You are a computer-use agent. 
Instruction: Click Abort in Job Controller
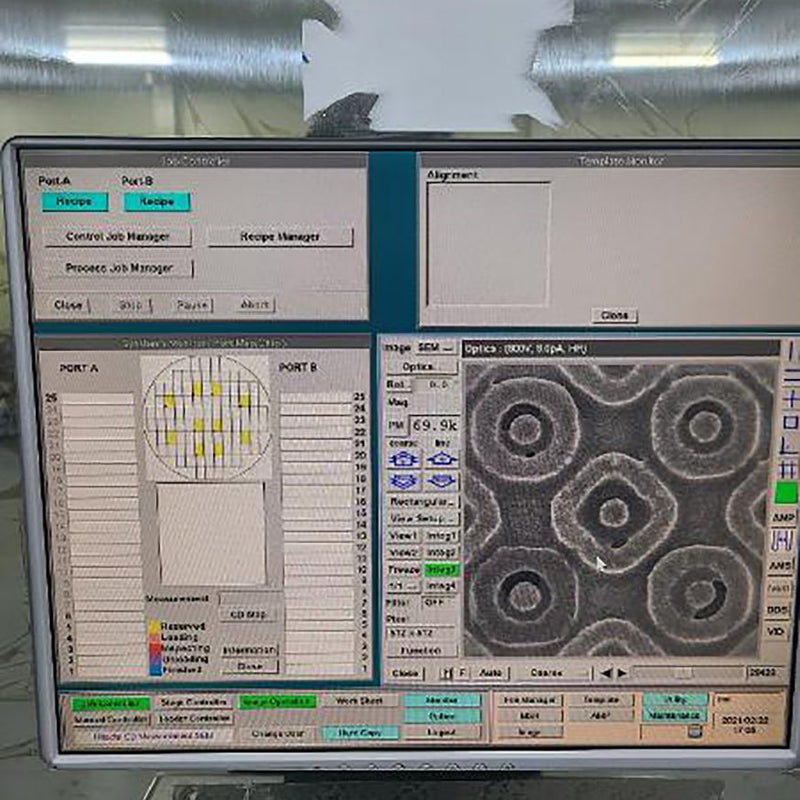coord(255,305)
